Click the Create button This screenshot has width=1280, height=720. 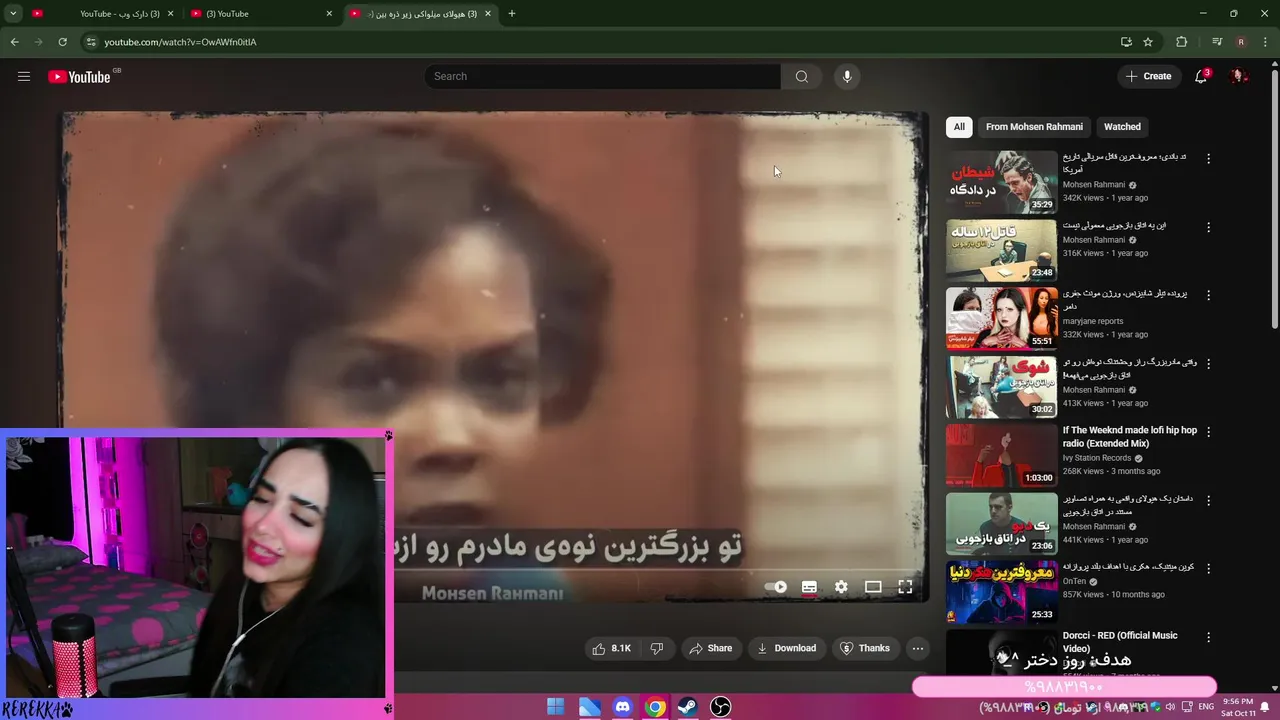(1148, 76)
